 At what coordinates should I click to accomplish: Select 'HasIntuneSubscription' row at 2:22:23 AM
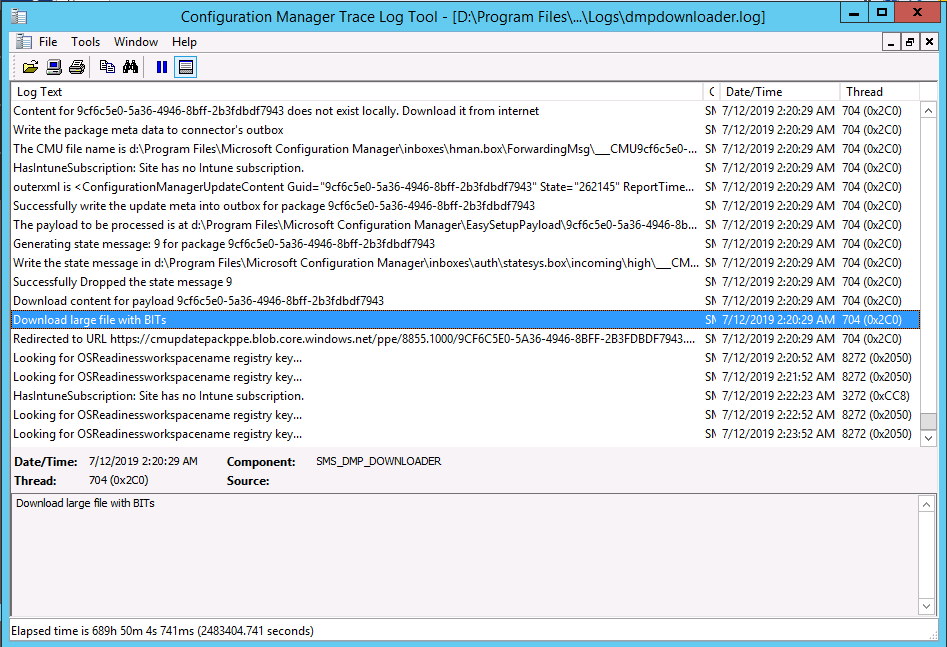coord(465,396)
